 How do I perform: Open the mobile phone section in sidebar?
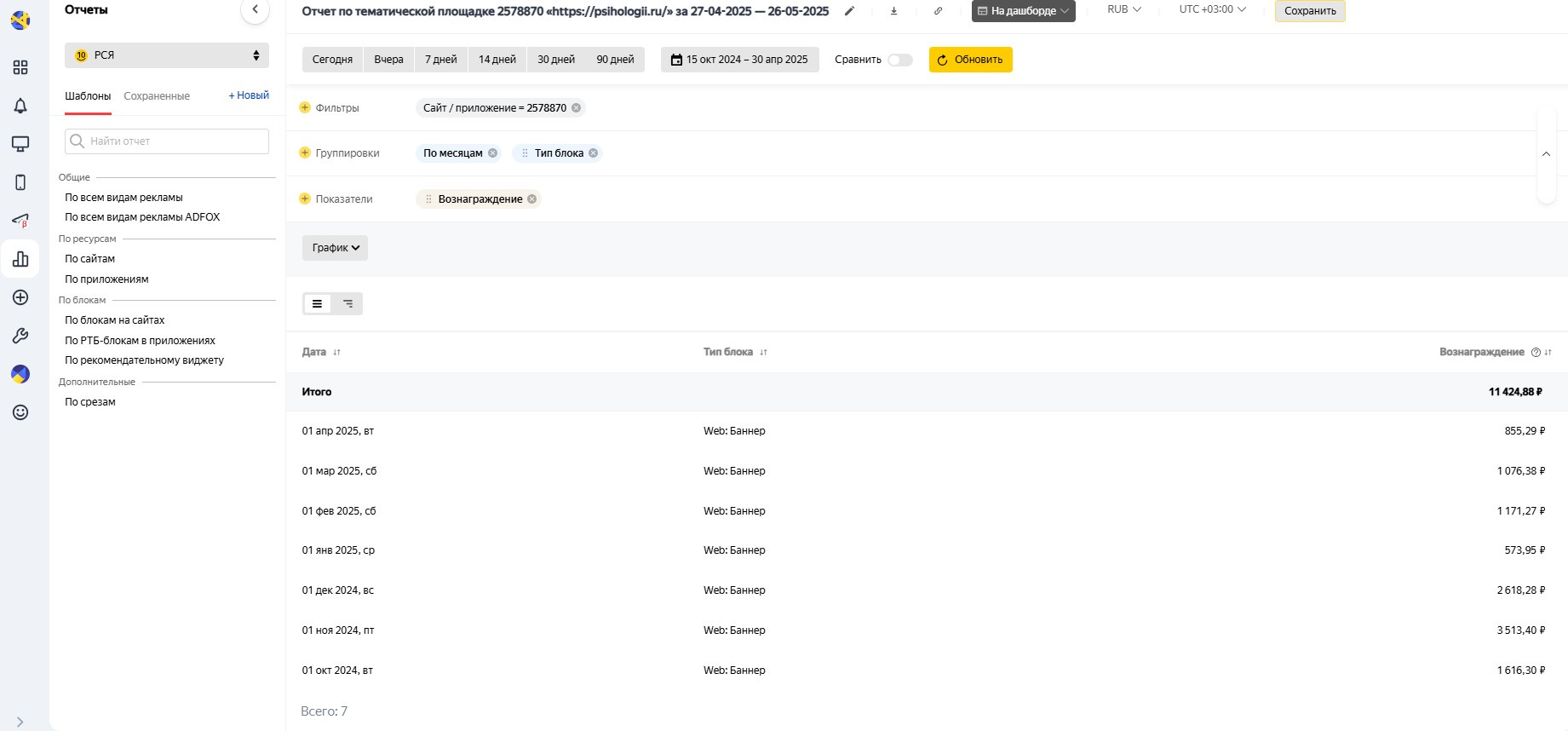pyautogui.click(x=20, y=182)
